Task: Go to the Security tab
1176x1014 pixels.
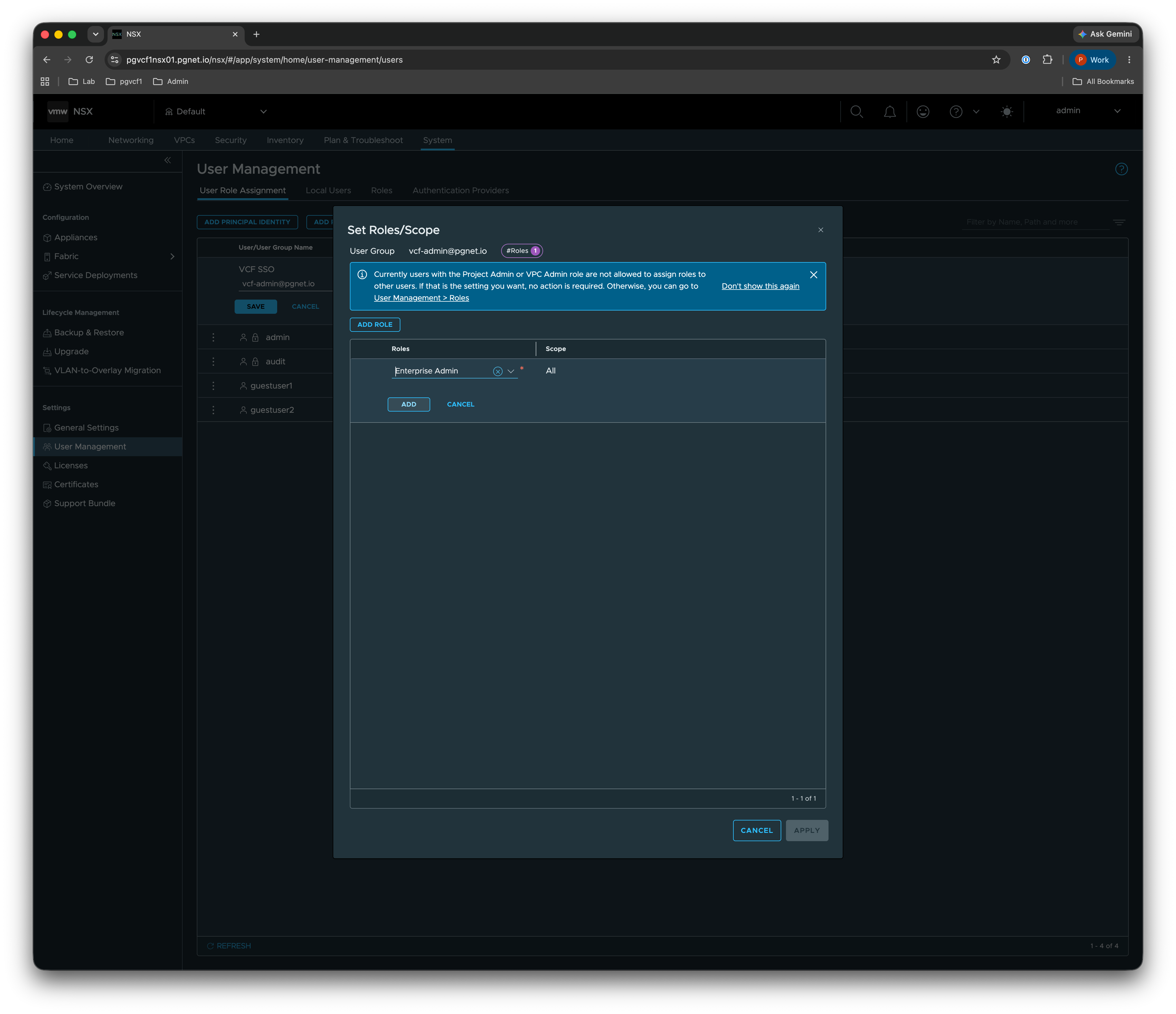Action: click(230, 140)
